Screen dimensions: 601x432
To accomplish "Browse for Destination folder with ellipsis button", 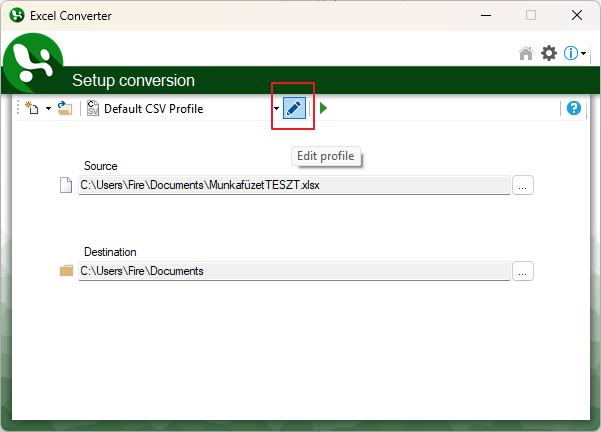I will pos(522,271).
